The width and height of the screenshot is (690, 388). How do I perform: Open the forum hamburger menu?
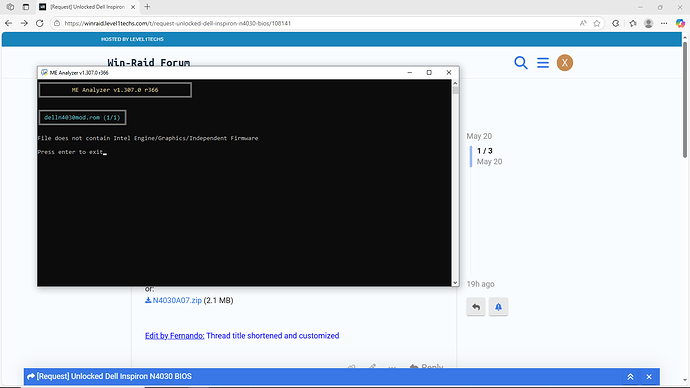[543, 63]
